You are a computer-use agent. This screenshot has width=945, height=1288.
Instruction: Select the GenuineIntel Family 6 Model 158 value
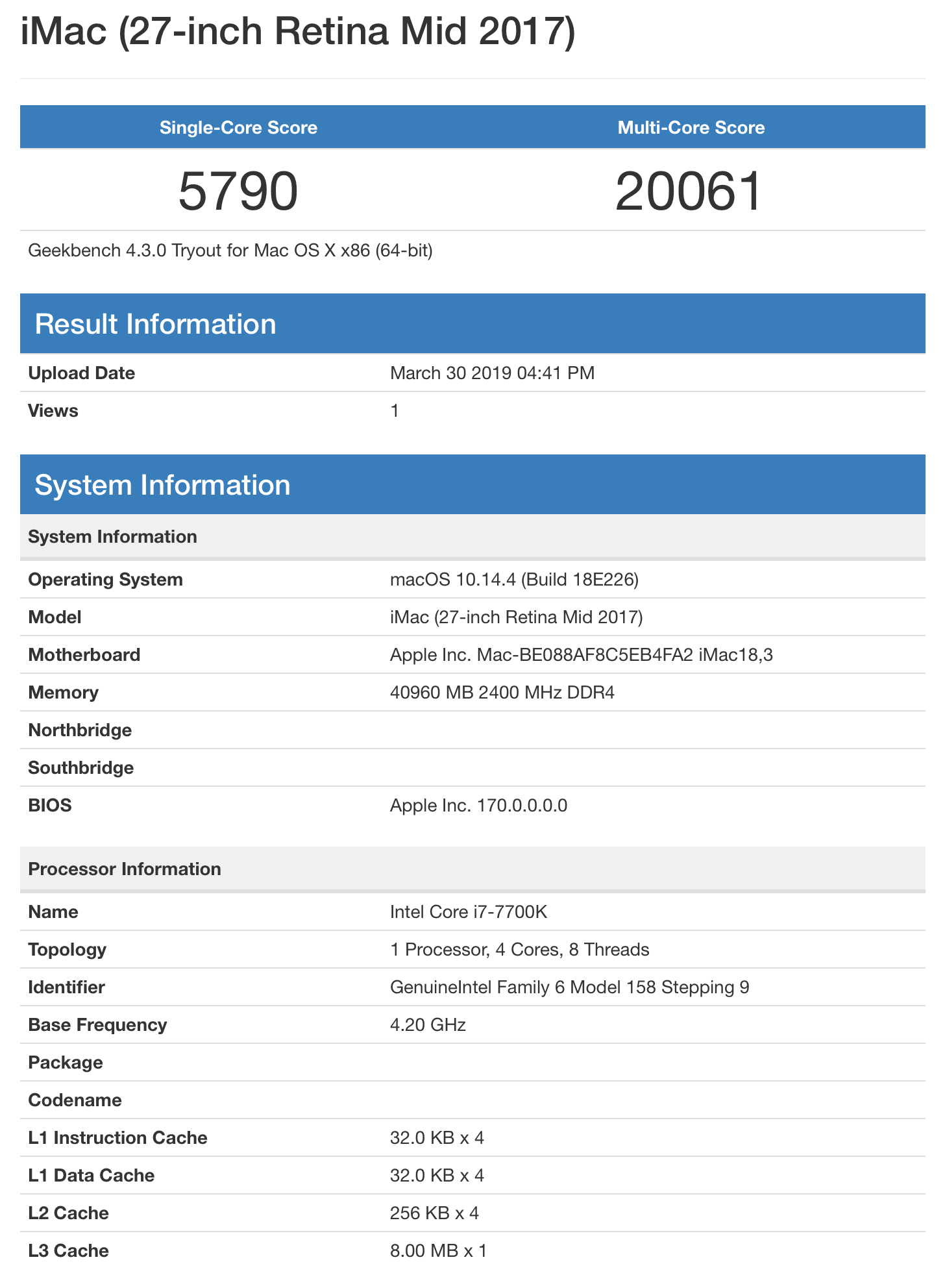[570, 987]
